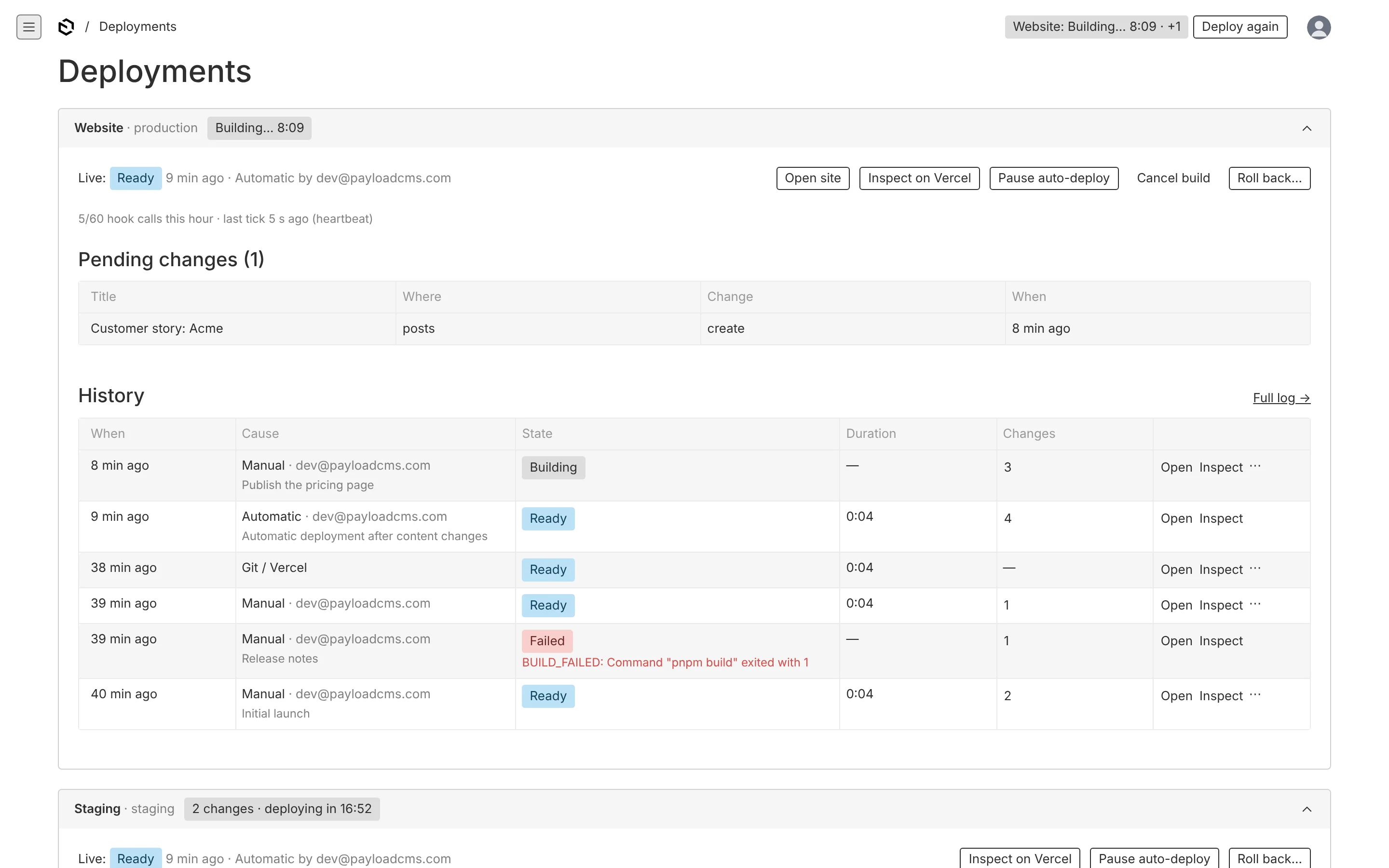The height and width of the screenshot is (868, 1389).
Task: Open more options for Git / Vercel row
Action: tap(1255, 569)
